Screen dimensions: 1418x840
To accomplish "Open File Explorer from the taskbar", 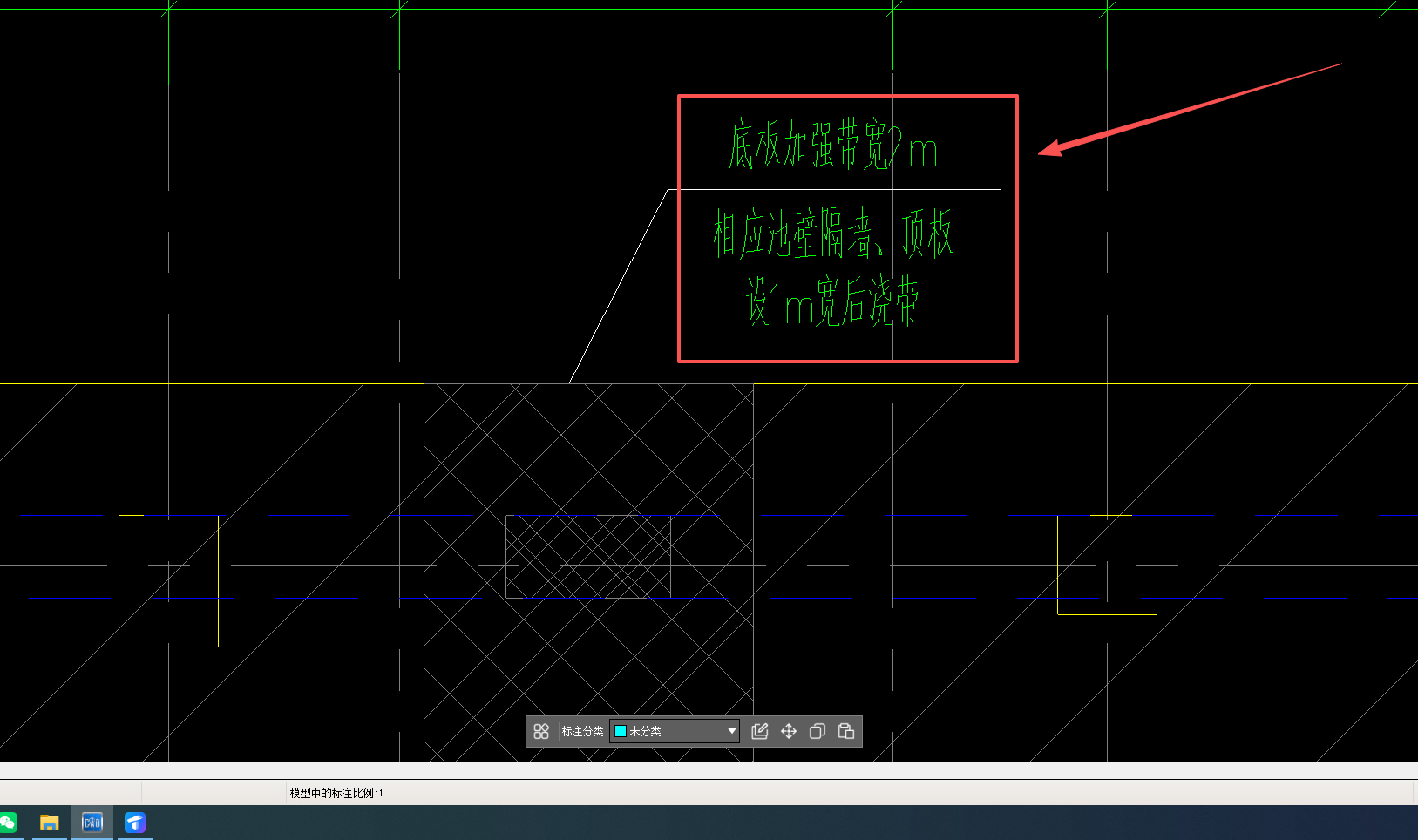I will pos(50,823).
